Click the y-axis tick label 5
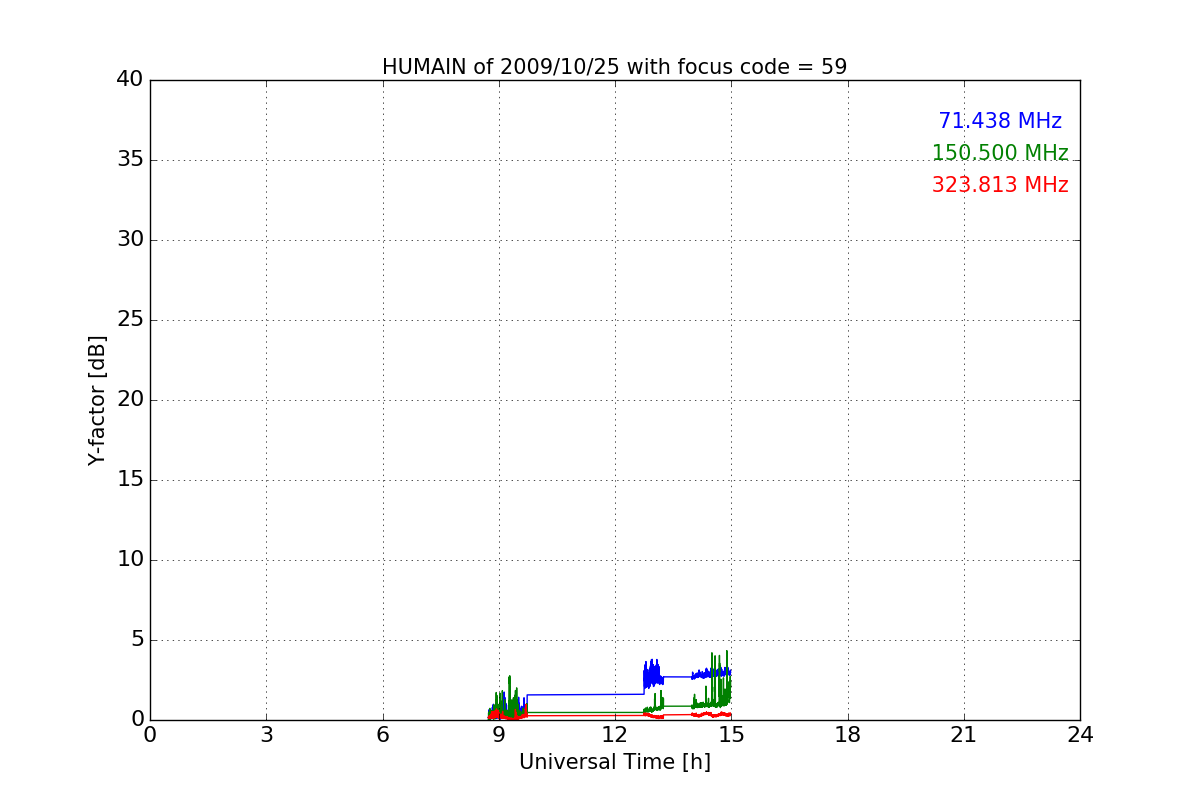Image resolution: width=1200 pixels, height=800 pixels. click(x=136, y=640)
